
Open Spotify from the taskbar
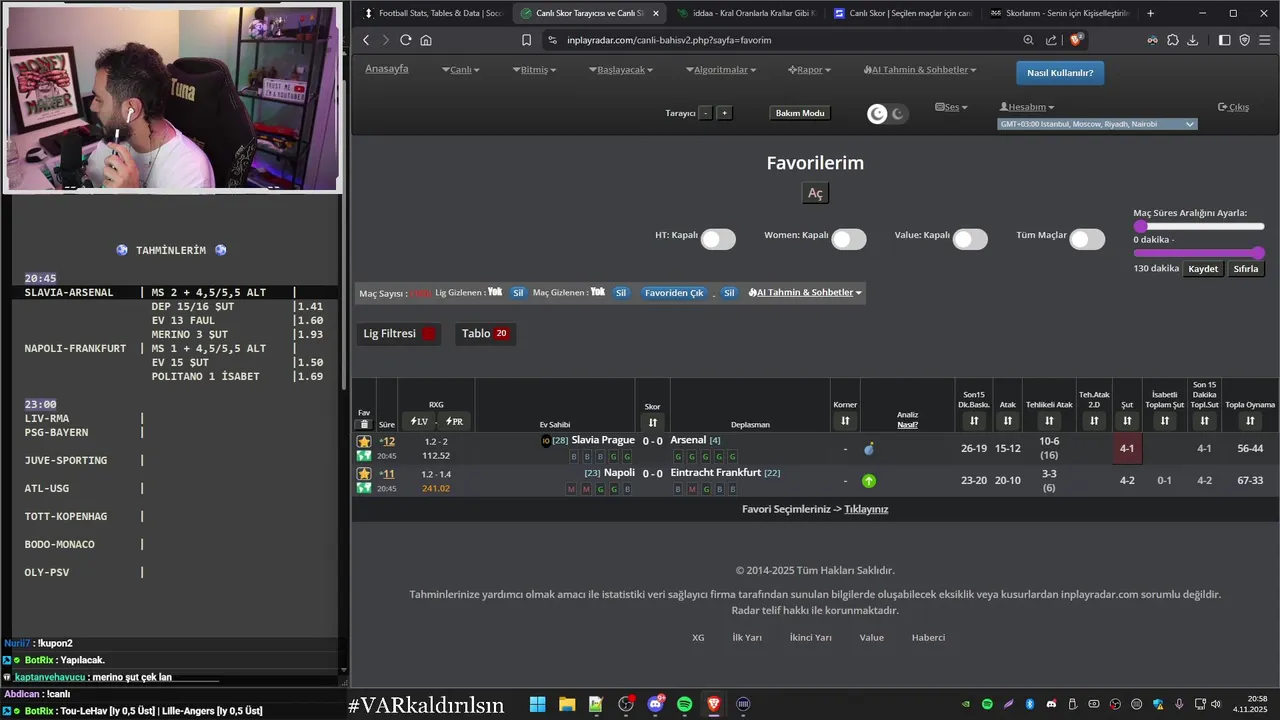click(684, 704)
